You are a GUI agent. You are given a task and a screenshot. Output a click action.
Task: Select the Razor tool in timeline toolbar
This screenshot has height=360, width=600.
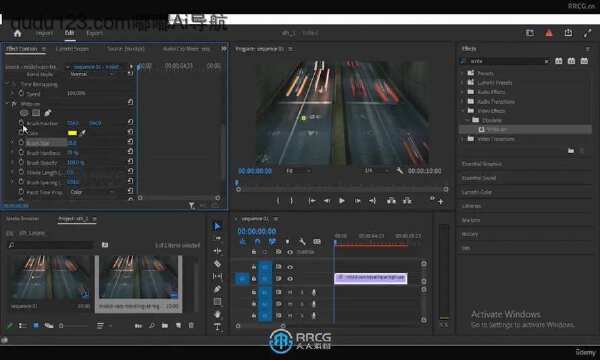coord(217,264)
